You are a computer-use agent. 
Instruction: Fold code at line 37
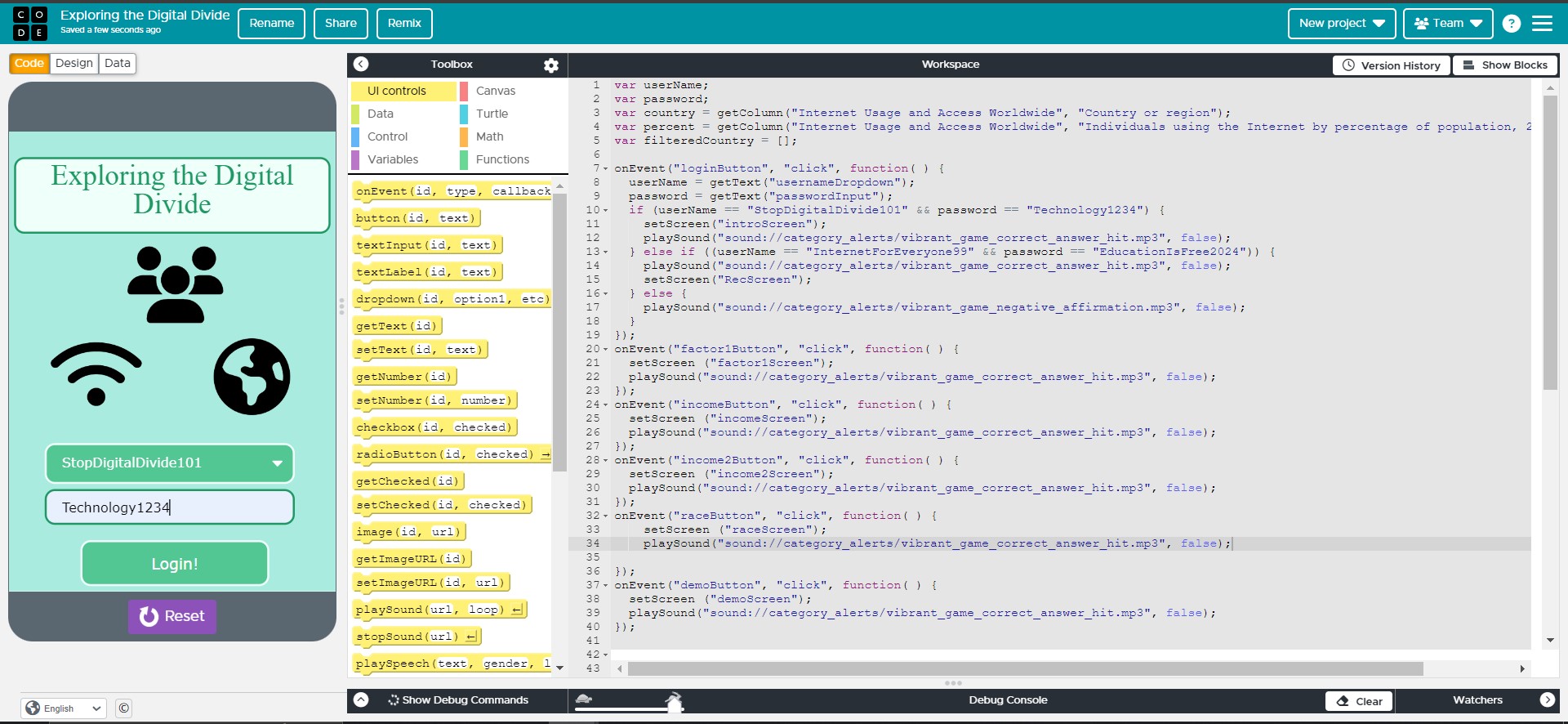[606, 585]
